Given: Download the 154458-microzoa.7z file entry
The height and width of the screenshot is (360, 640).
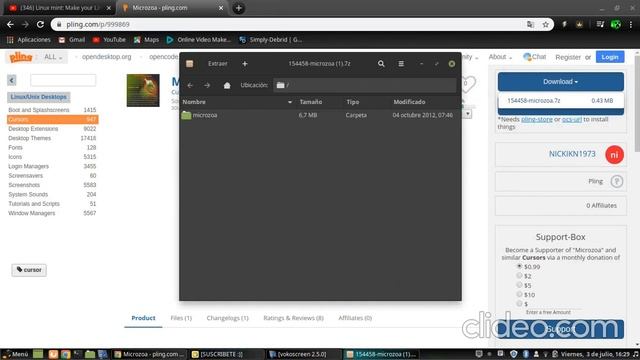Looking at the screenshot, I should pos(560,100).
